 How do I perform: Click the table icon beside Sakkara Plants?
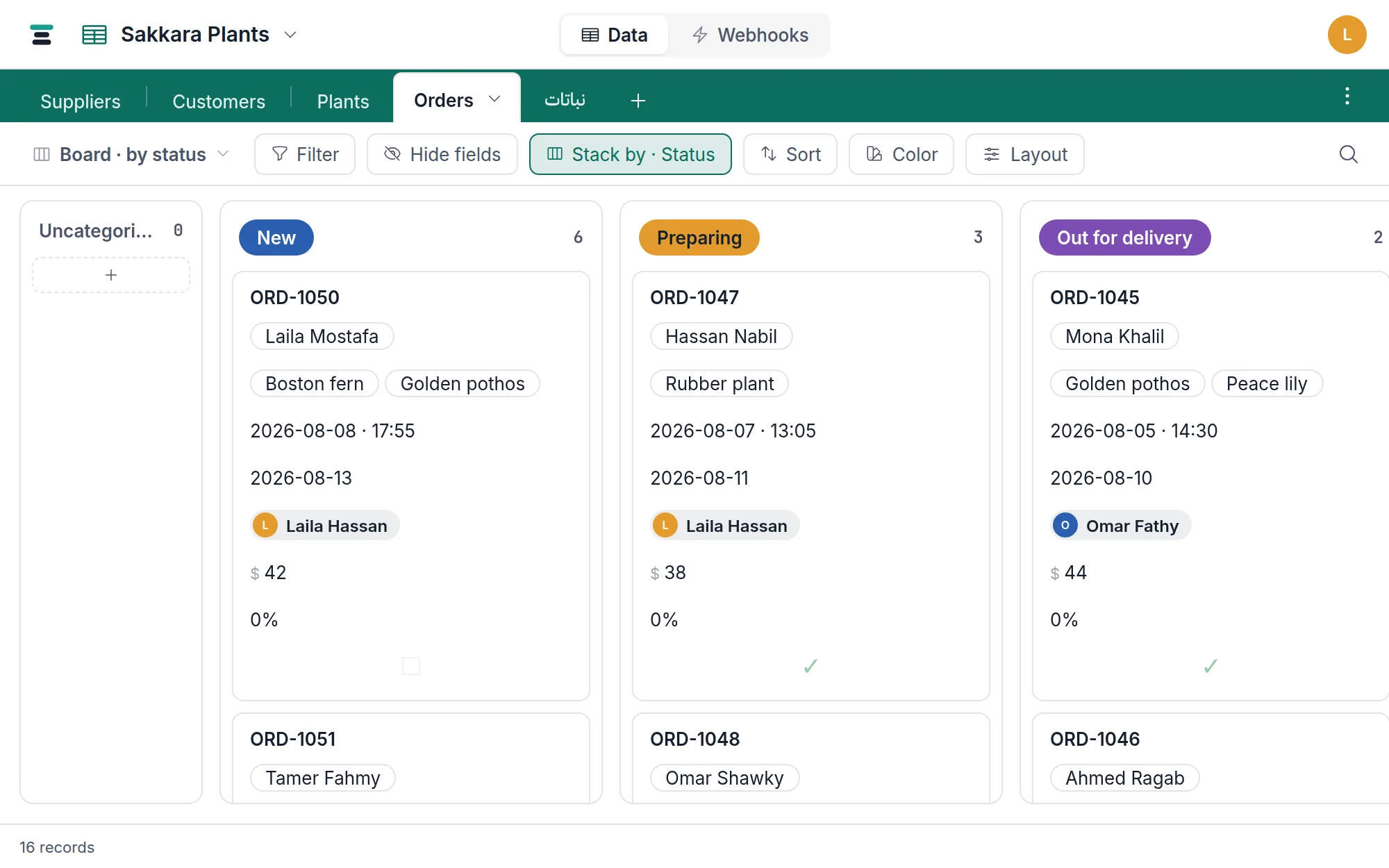coord(94,35)
